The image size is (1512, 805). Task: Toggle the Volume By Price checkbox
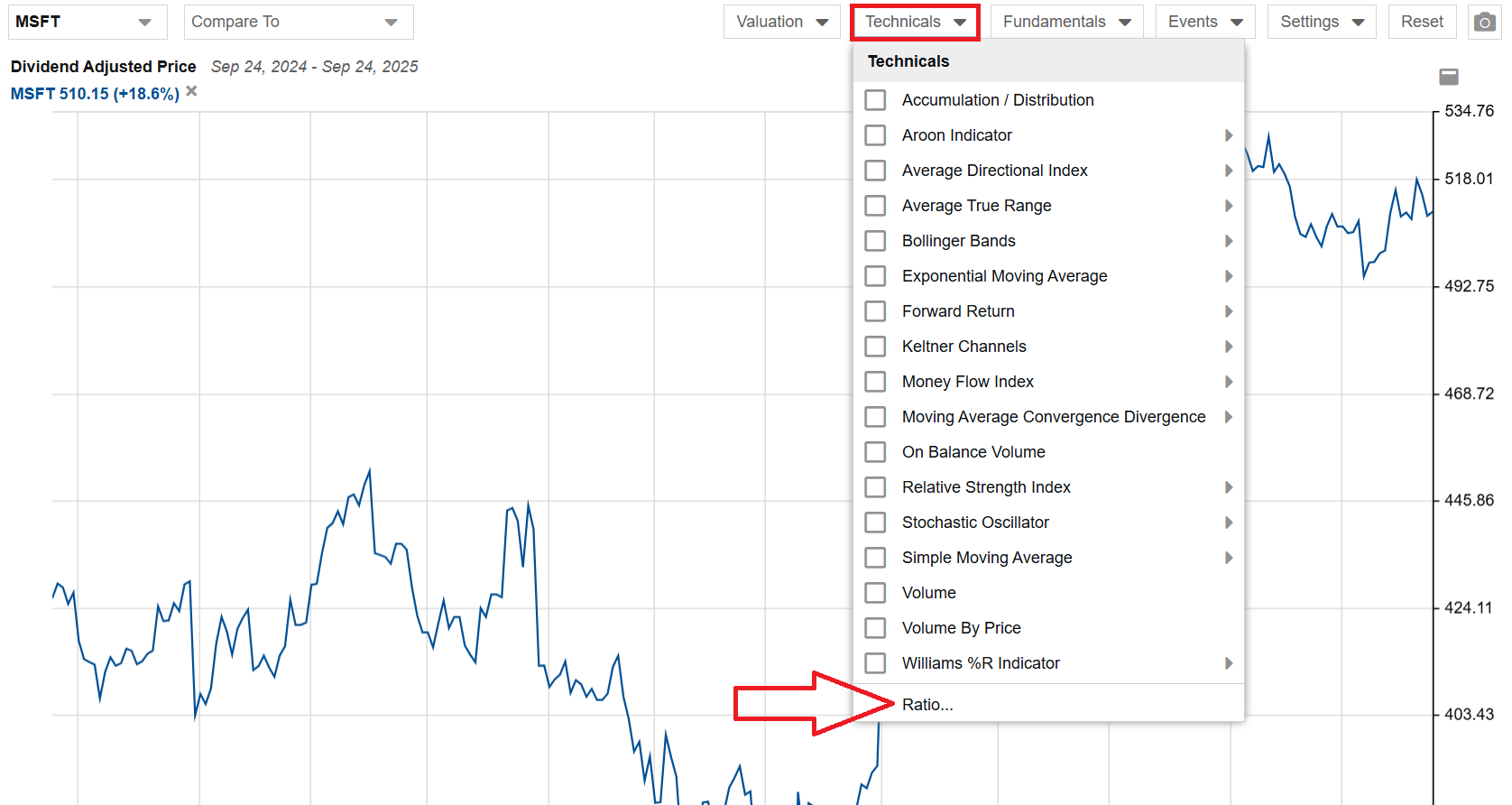pyautogui.click(x=875, y=628)
